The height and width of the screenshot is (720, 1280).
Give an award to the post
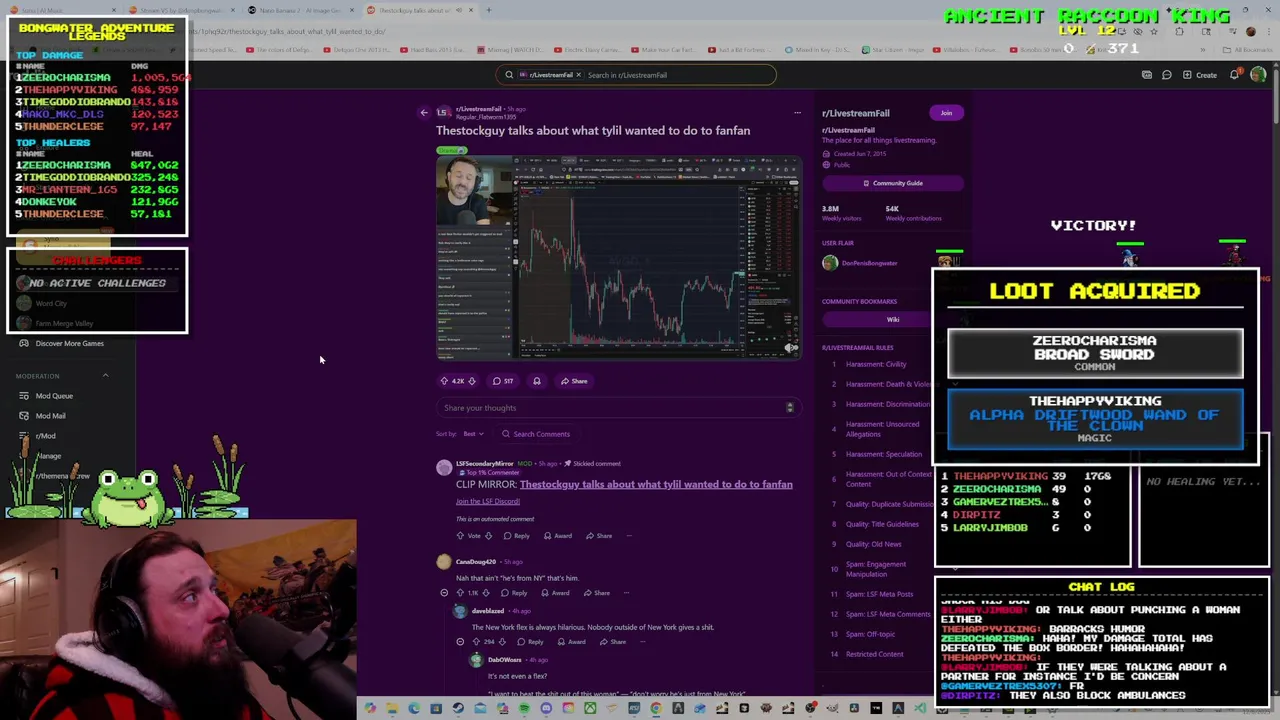(537, 381)
